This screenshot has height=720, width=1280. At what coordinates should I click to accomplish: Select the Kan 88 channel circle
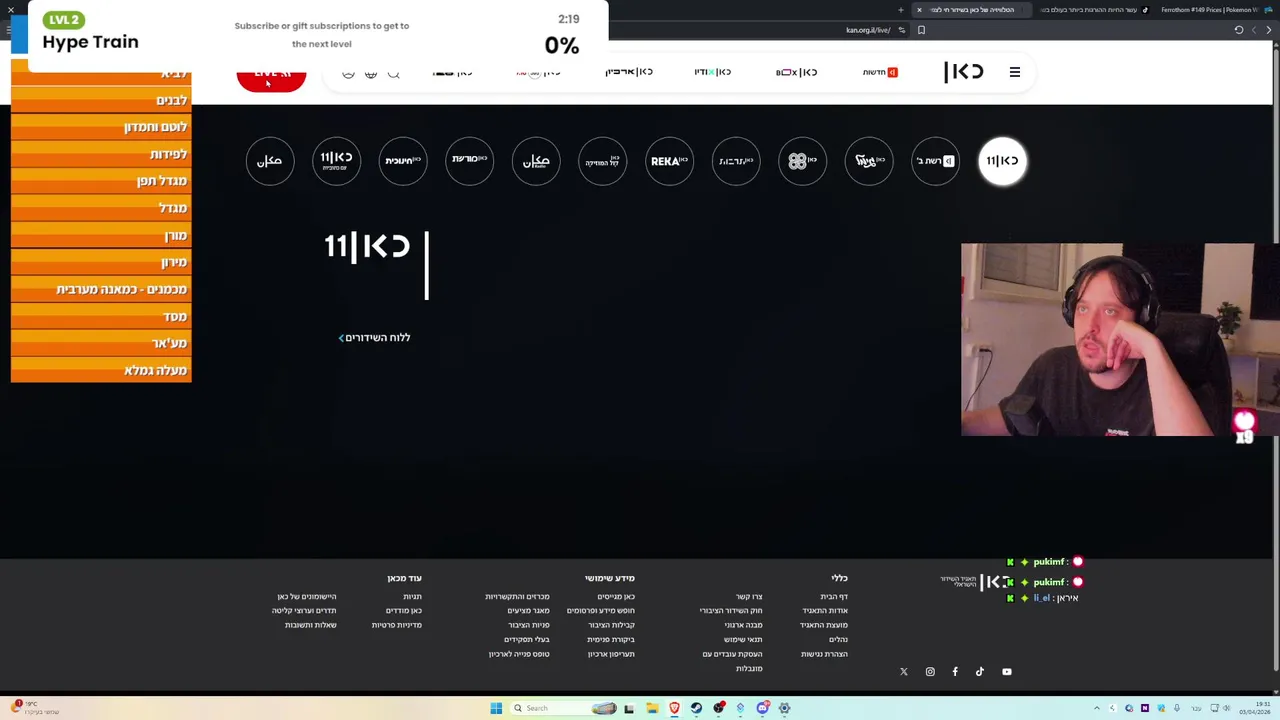click(x=802, y=161)
